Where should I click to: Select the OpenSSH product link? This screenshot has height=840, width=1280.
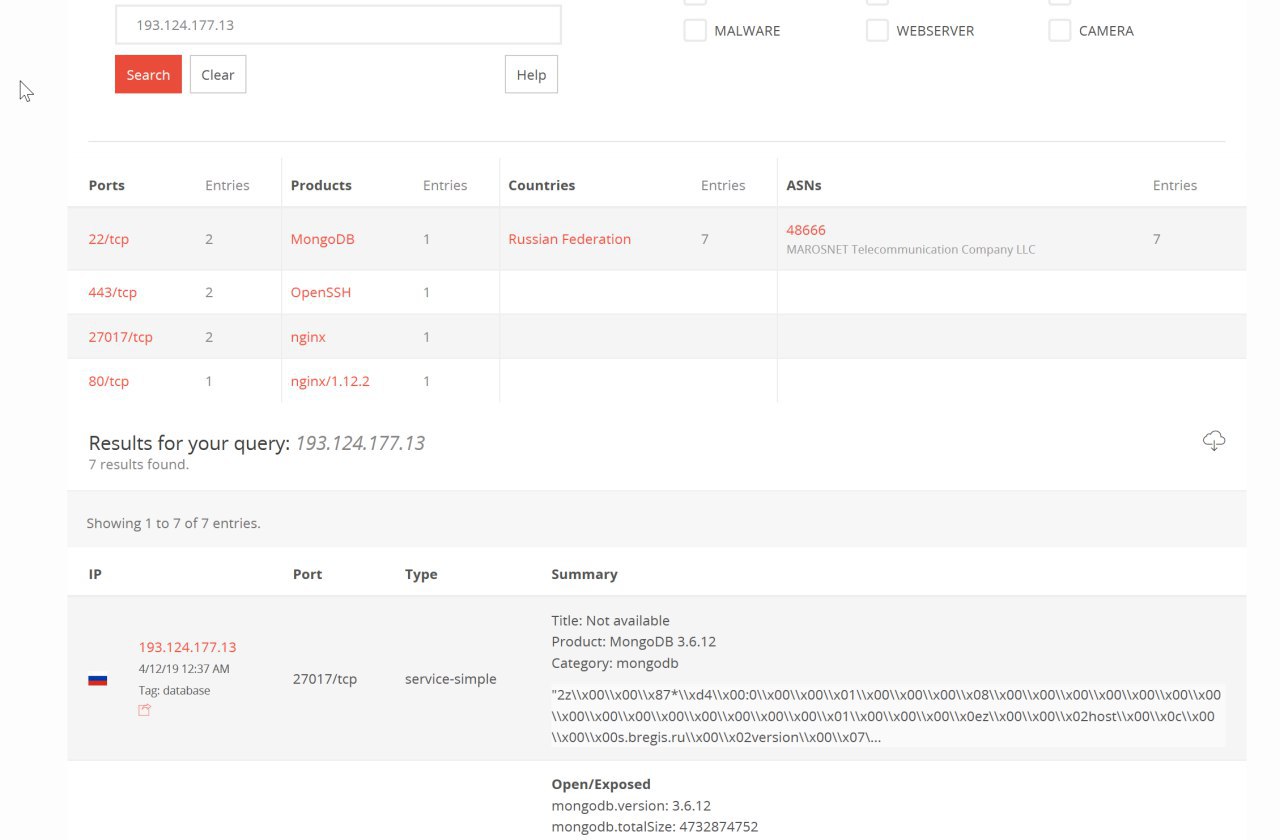point(321,292)
